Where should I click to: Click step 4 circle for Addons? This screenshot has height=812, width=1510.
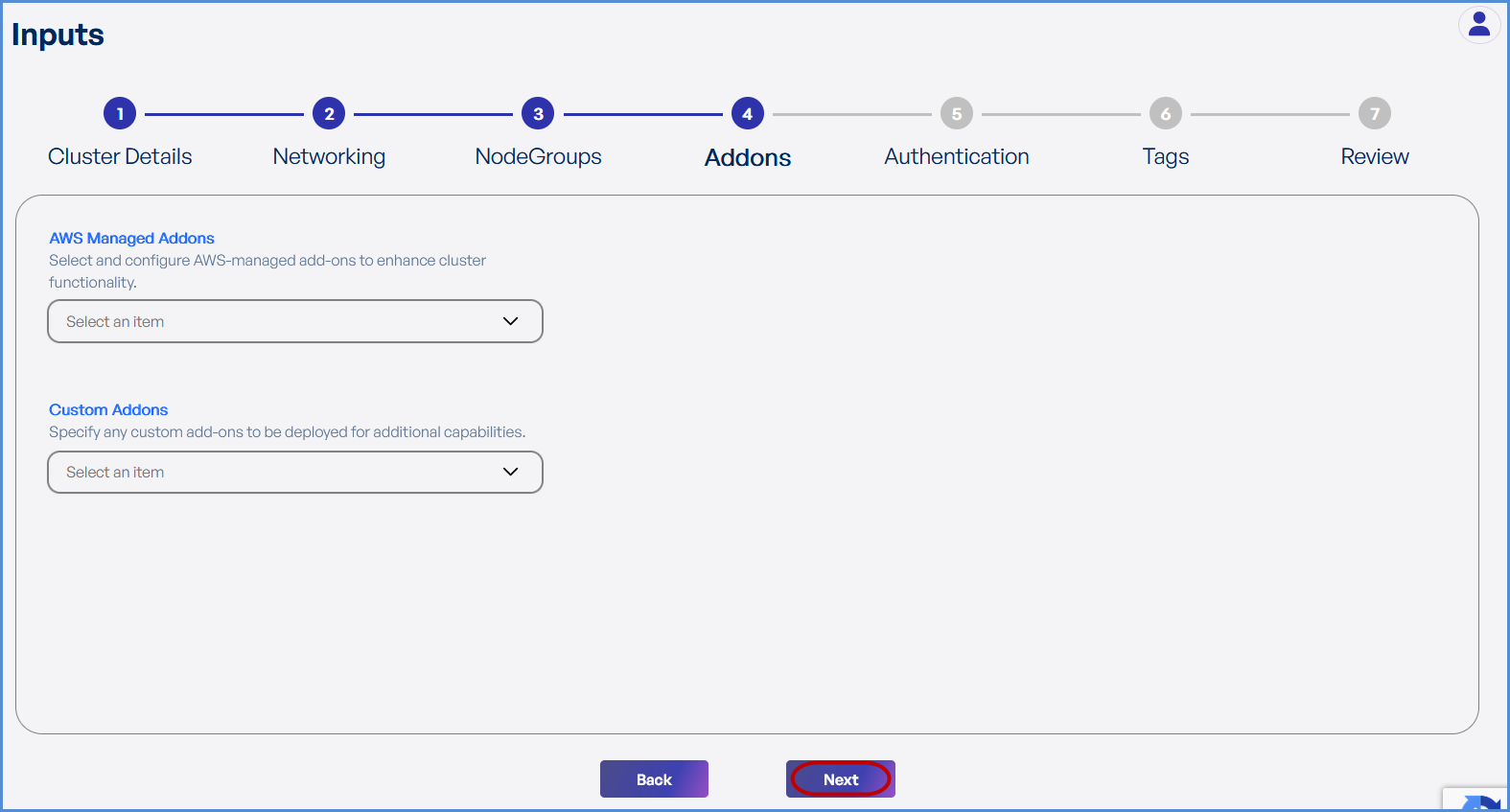click(x=747, y=114)
